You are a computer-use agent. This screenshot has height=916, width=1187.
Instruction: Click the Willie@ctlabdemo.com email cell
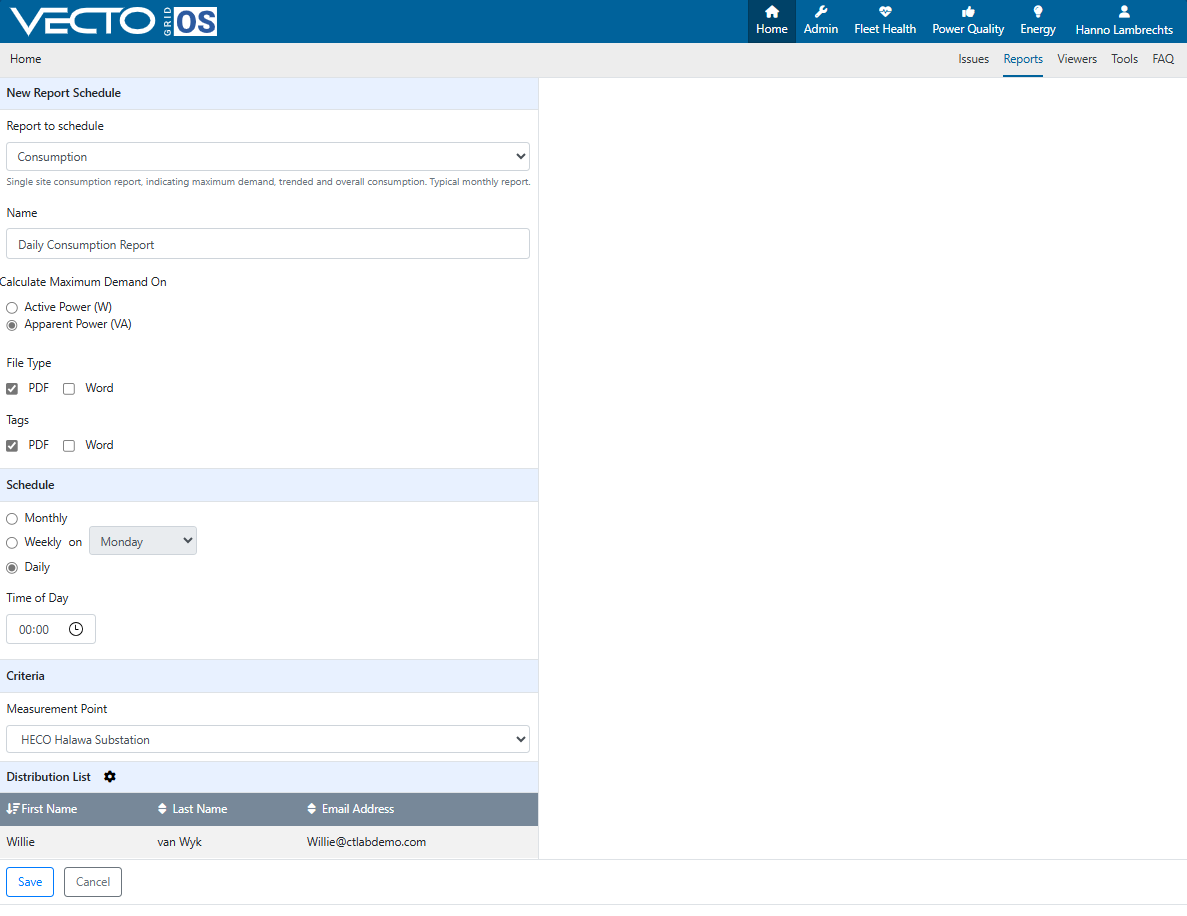point(366,842)
